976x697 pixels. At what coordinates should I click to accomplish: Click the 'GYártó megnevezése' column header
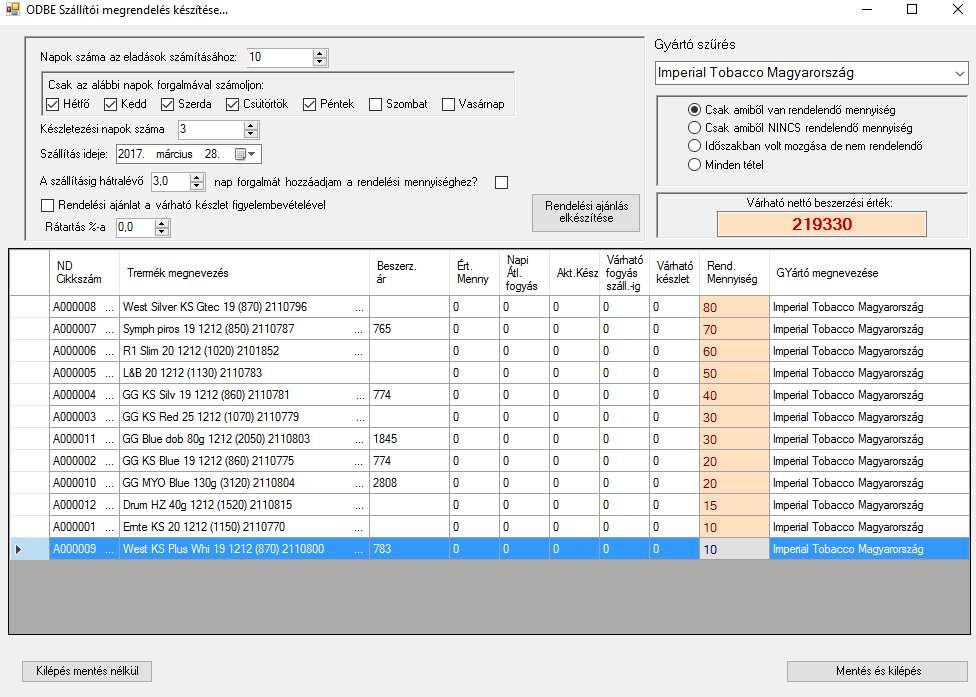click(869, 273)
